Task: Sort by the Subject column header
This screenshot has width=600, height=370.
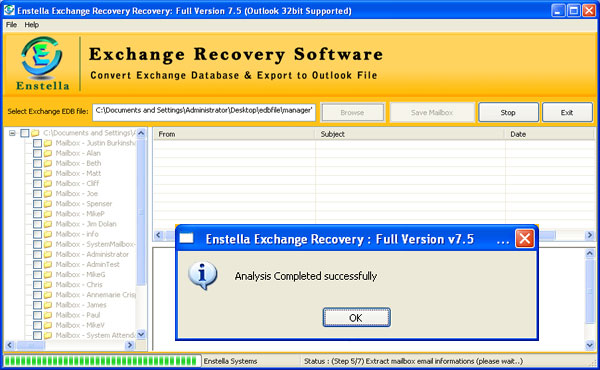Action: coord(410,134)
